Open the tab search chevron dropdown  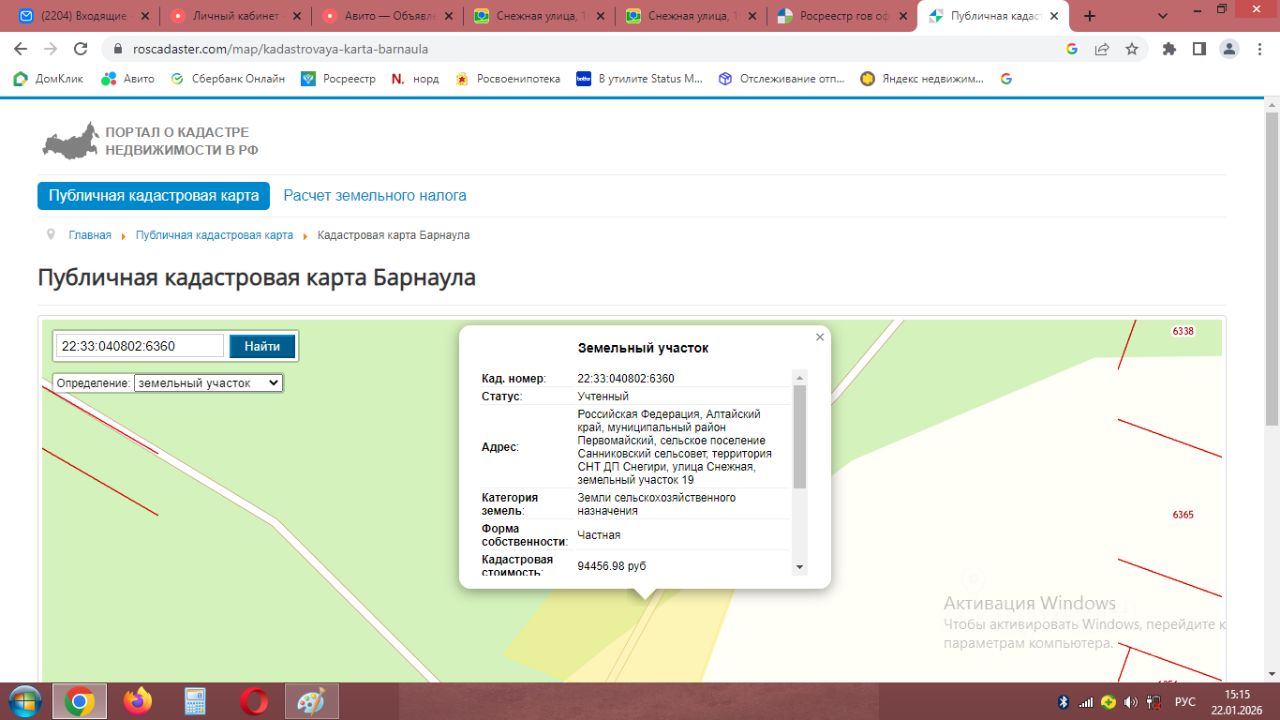pos(1163,16)
